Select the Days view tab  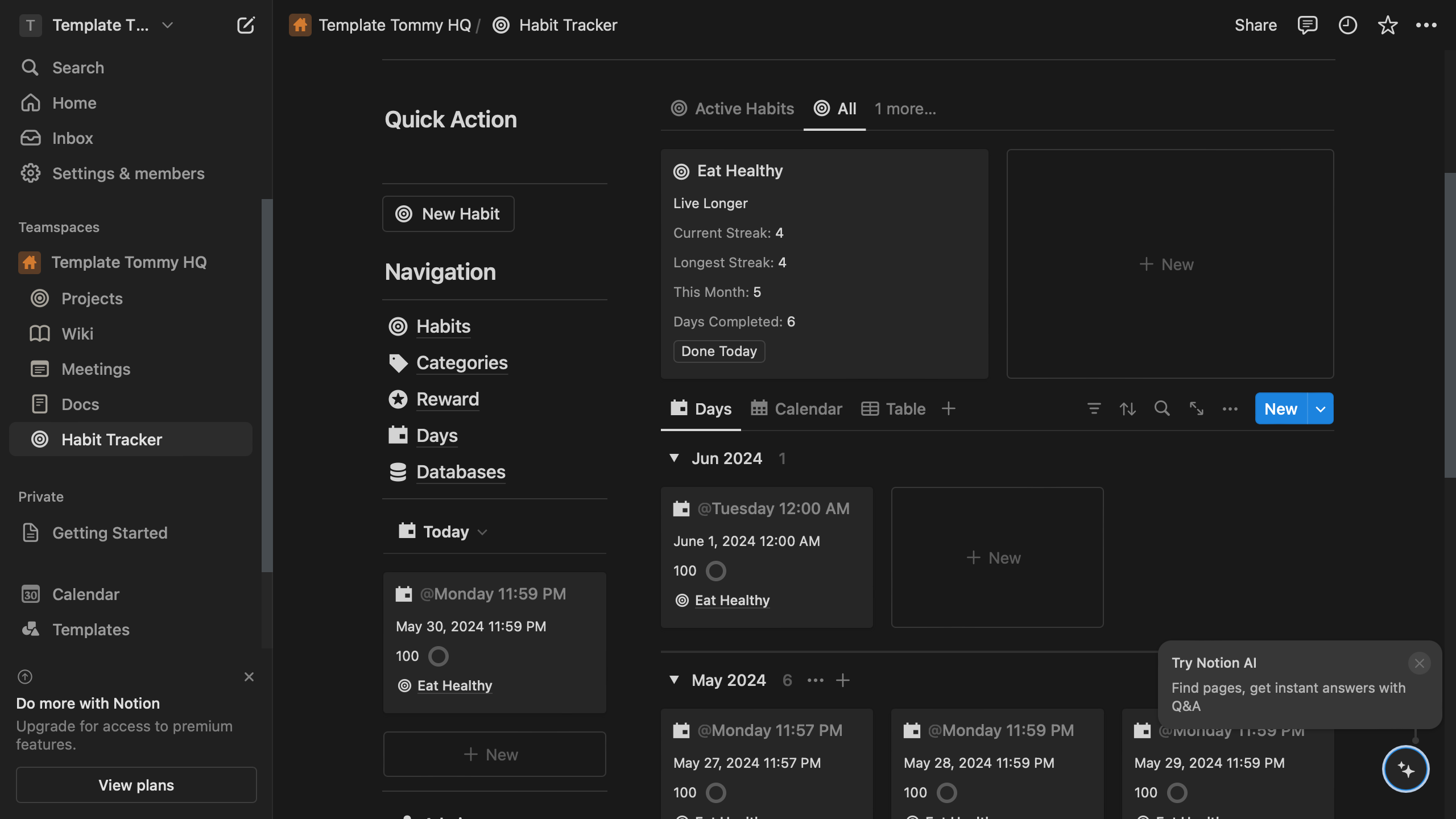pyautogui.click(x=701, y=408)
